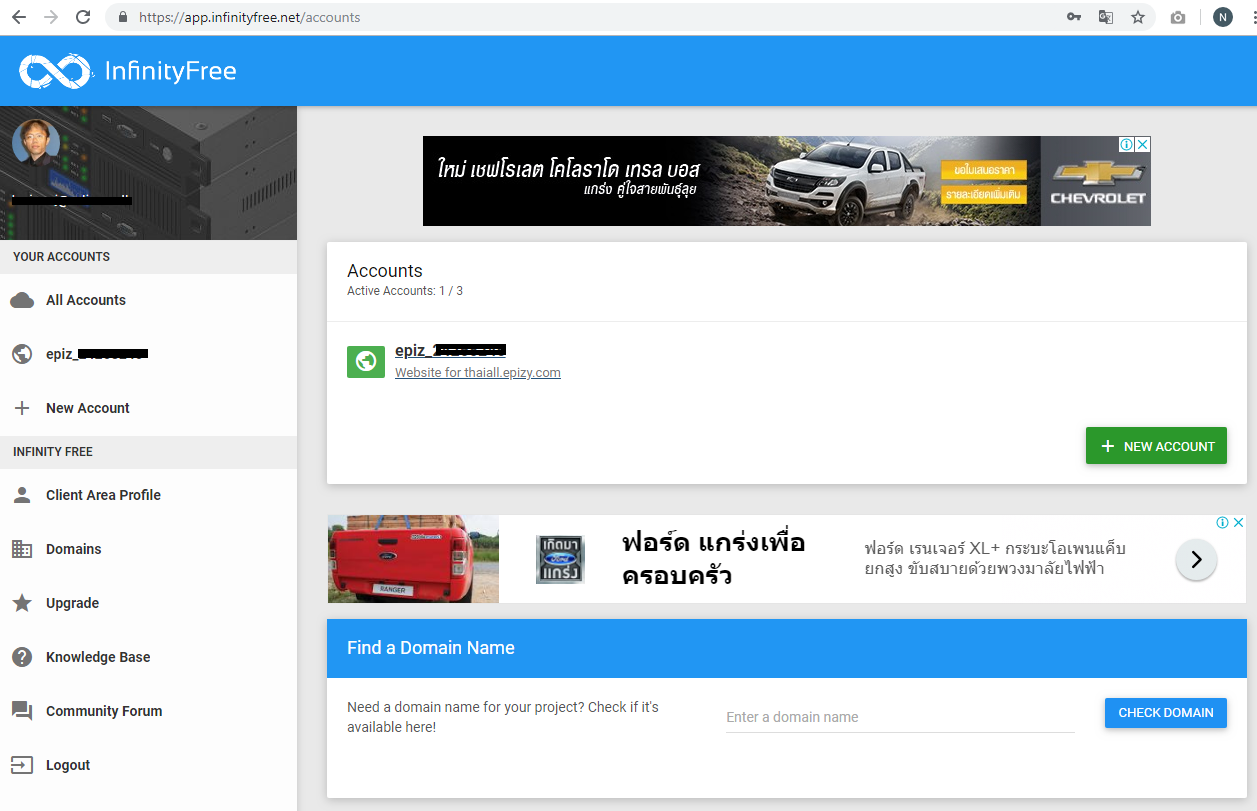Open the 'Website for thaiall.epizy.com' link
Image resolution: width=1257 pixels, height=811 pixels.
click(x=477, y=373)
